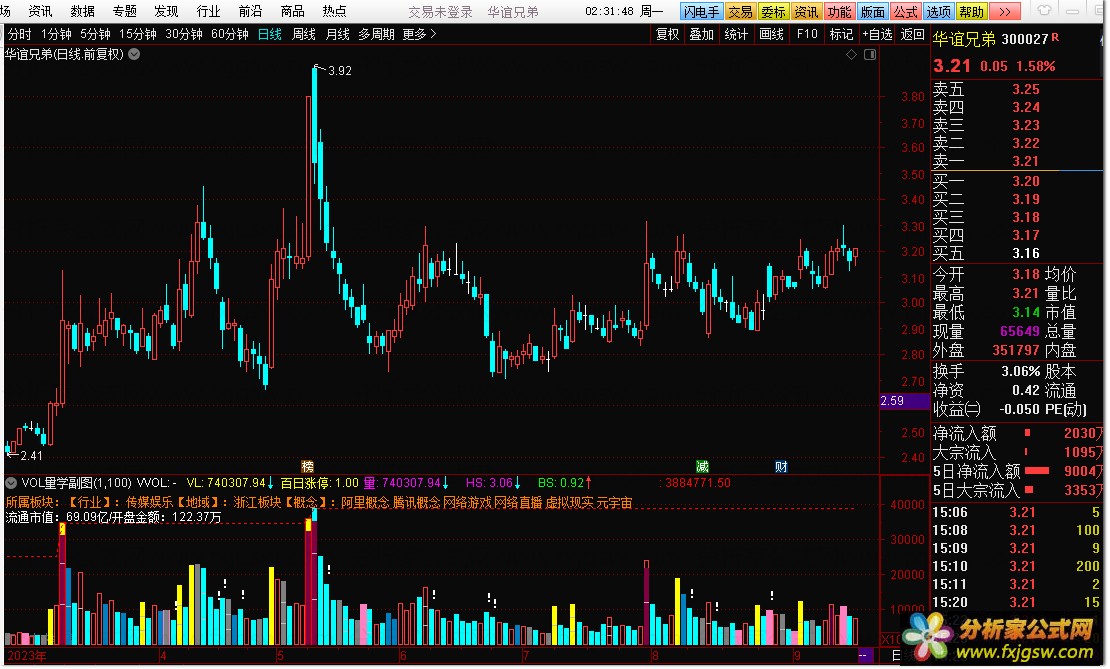This screenshot has height=669, width=1110.
Task: Add stock via +自选
Action: coord(878,34)
